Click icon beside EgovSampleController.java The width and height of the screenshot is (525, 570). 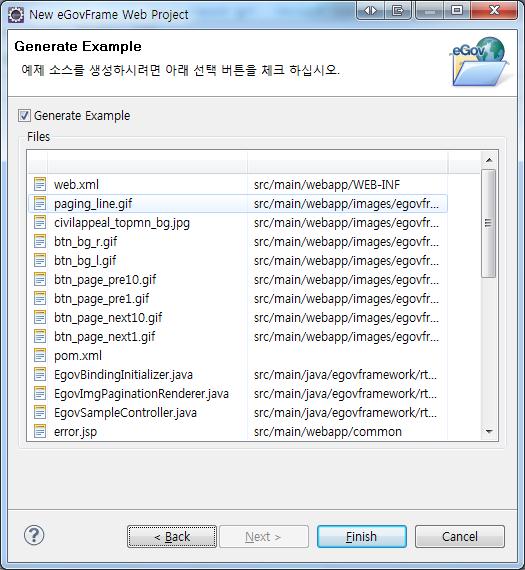point(40,413)
